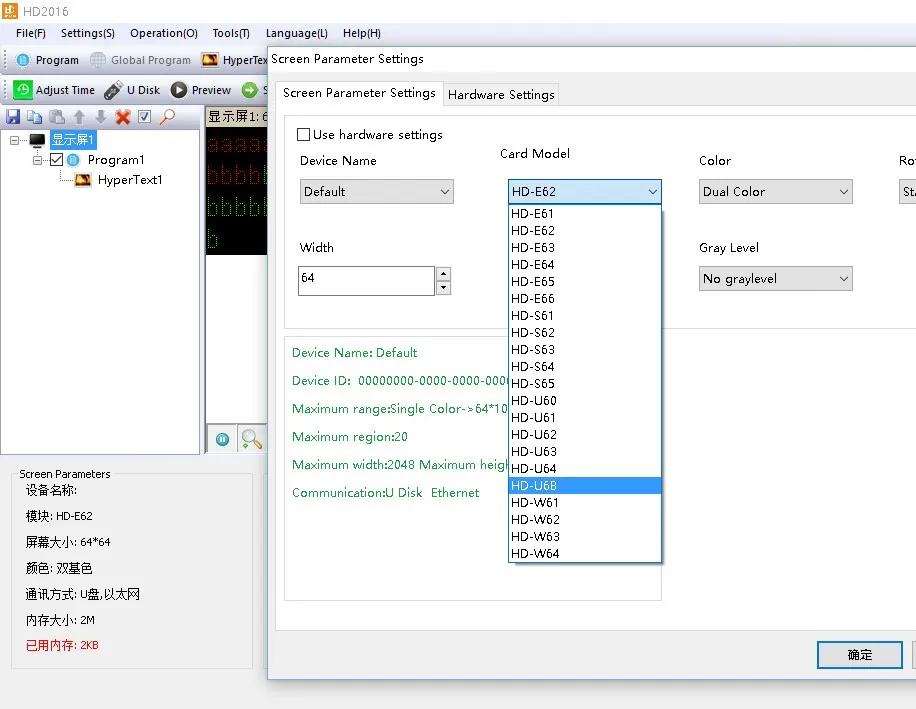This screenshot has width=916, height=709.
Task: Choose HD-E66 from the card list
Action: [x=585, y=298]
